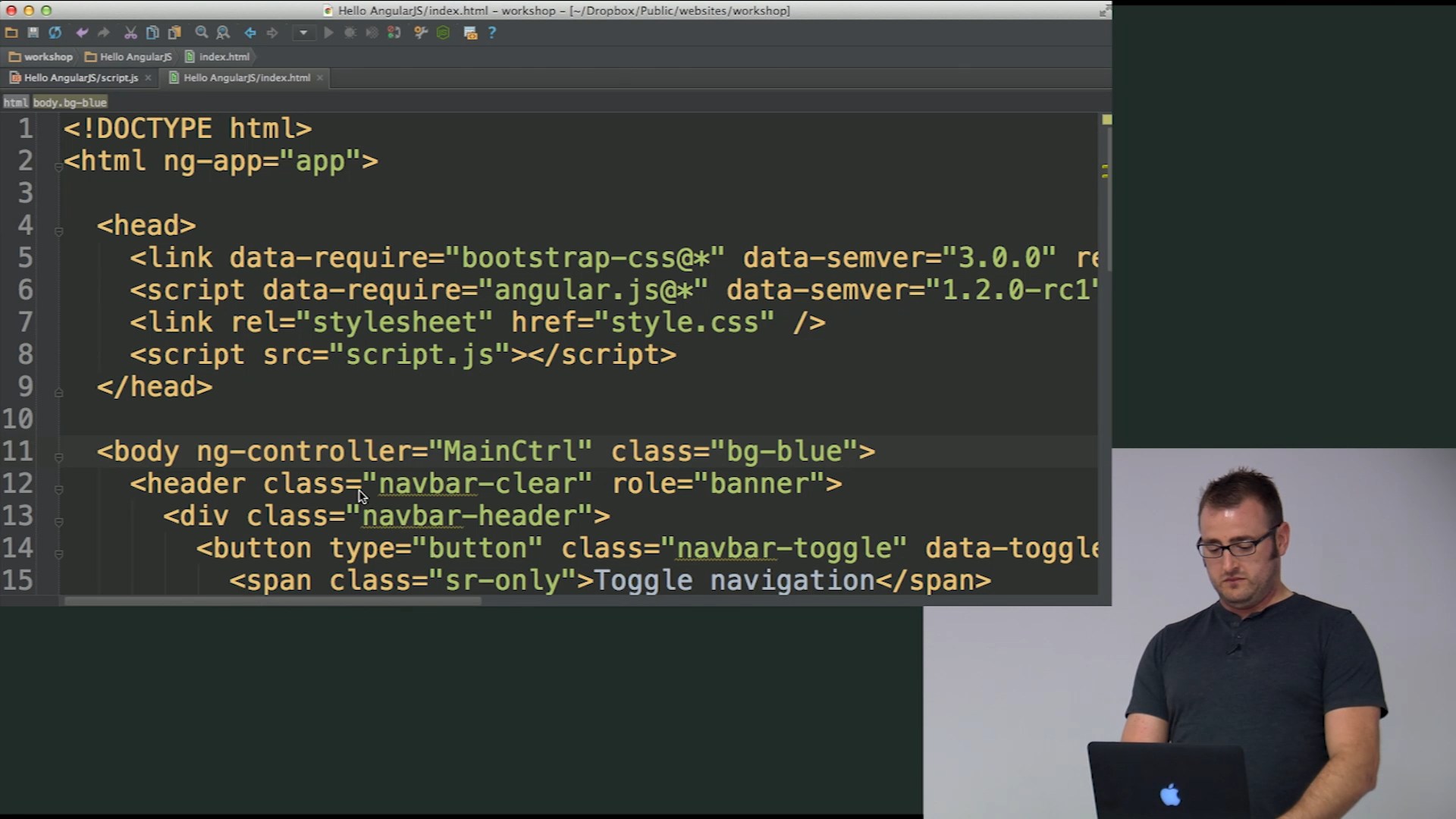Click the version control update icon
This screenshot has width=1456, height=819.
point(394,33)
